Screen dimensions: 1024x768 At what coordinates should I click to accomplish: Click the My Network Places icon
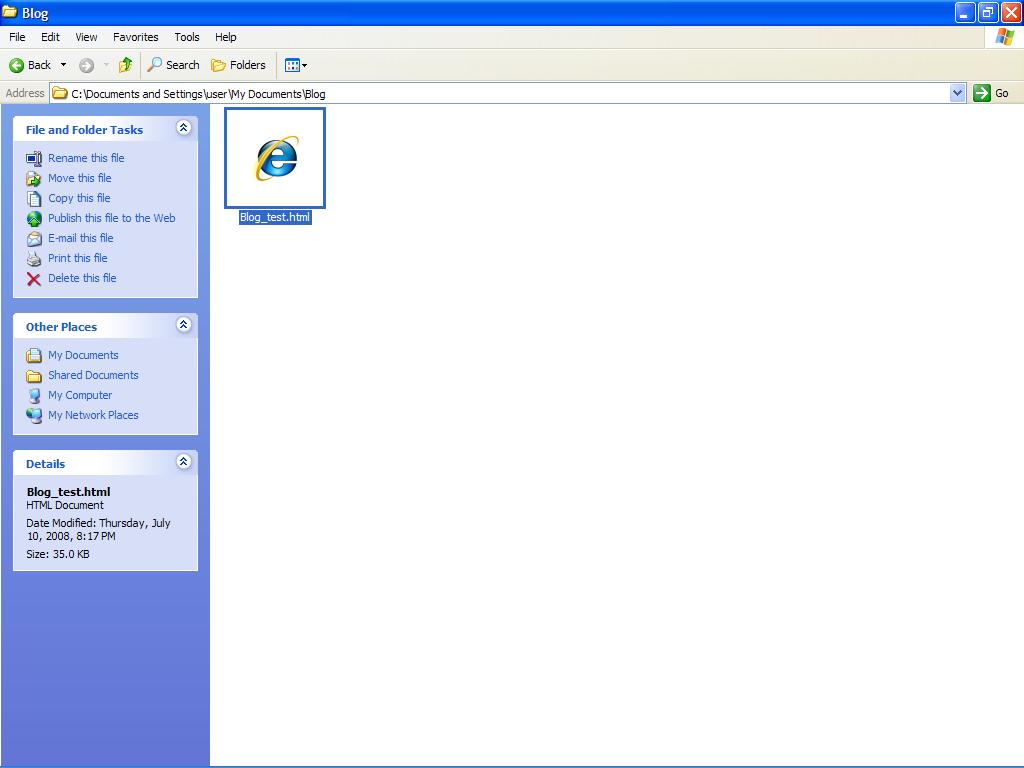[x=34, y=415]
